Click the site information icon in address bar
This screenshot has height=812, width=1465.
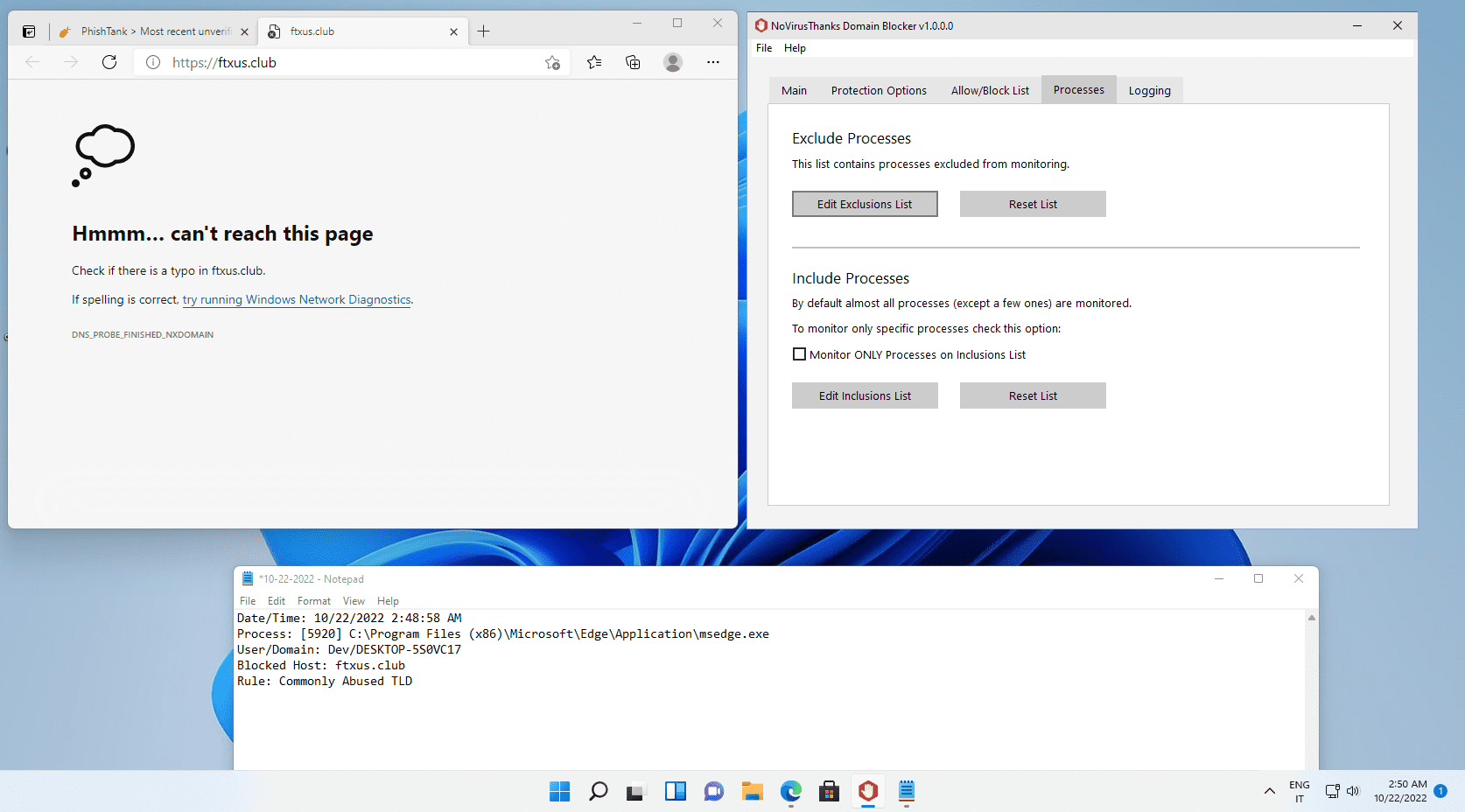click(153, 62)
